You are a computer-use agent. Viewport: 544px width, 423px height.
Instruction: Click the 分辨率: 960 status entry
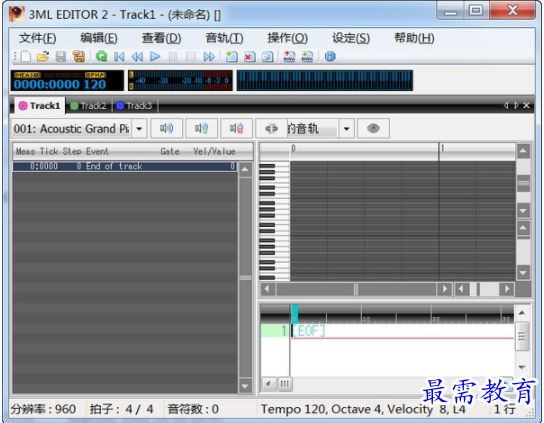pos(43,409)
